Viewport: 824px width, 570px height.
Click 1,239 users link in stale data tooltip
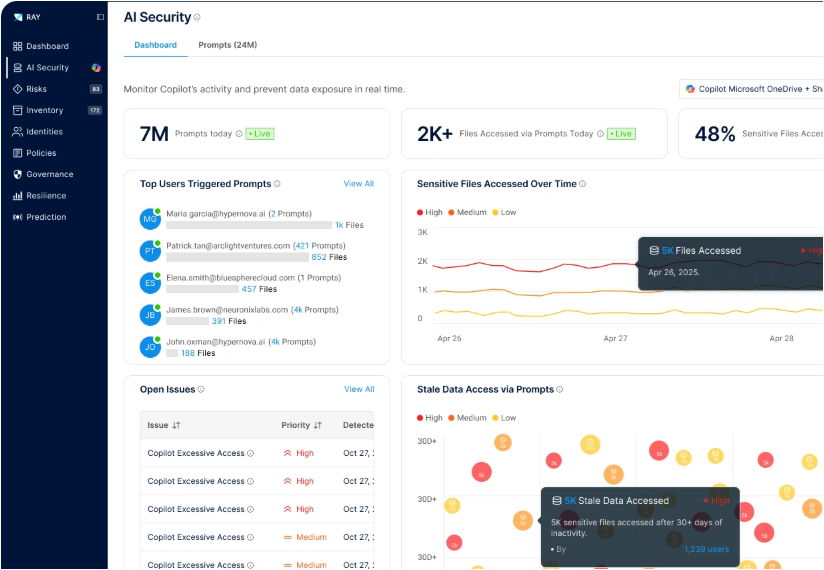click(707, 550)
